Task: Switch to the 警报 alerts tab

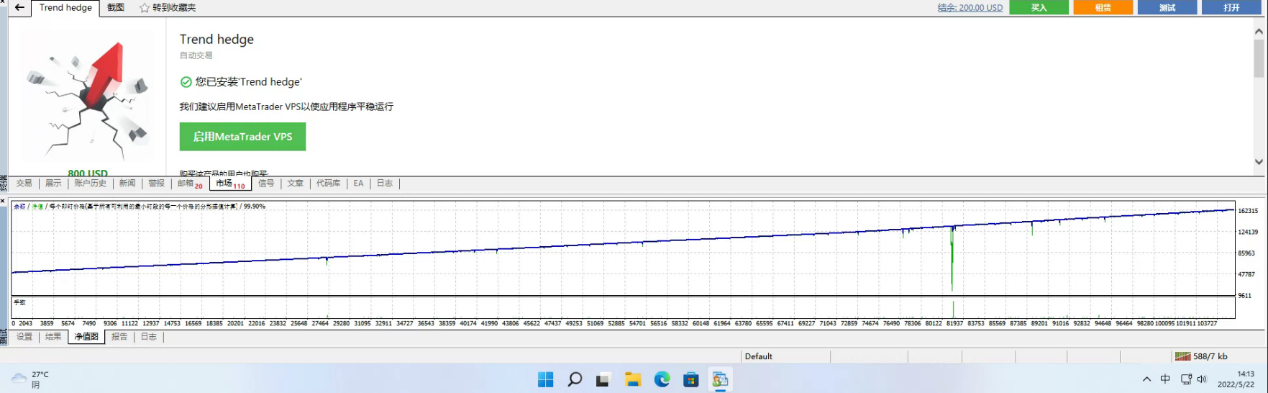Action: point(156,183)
